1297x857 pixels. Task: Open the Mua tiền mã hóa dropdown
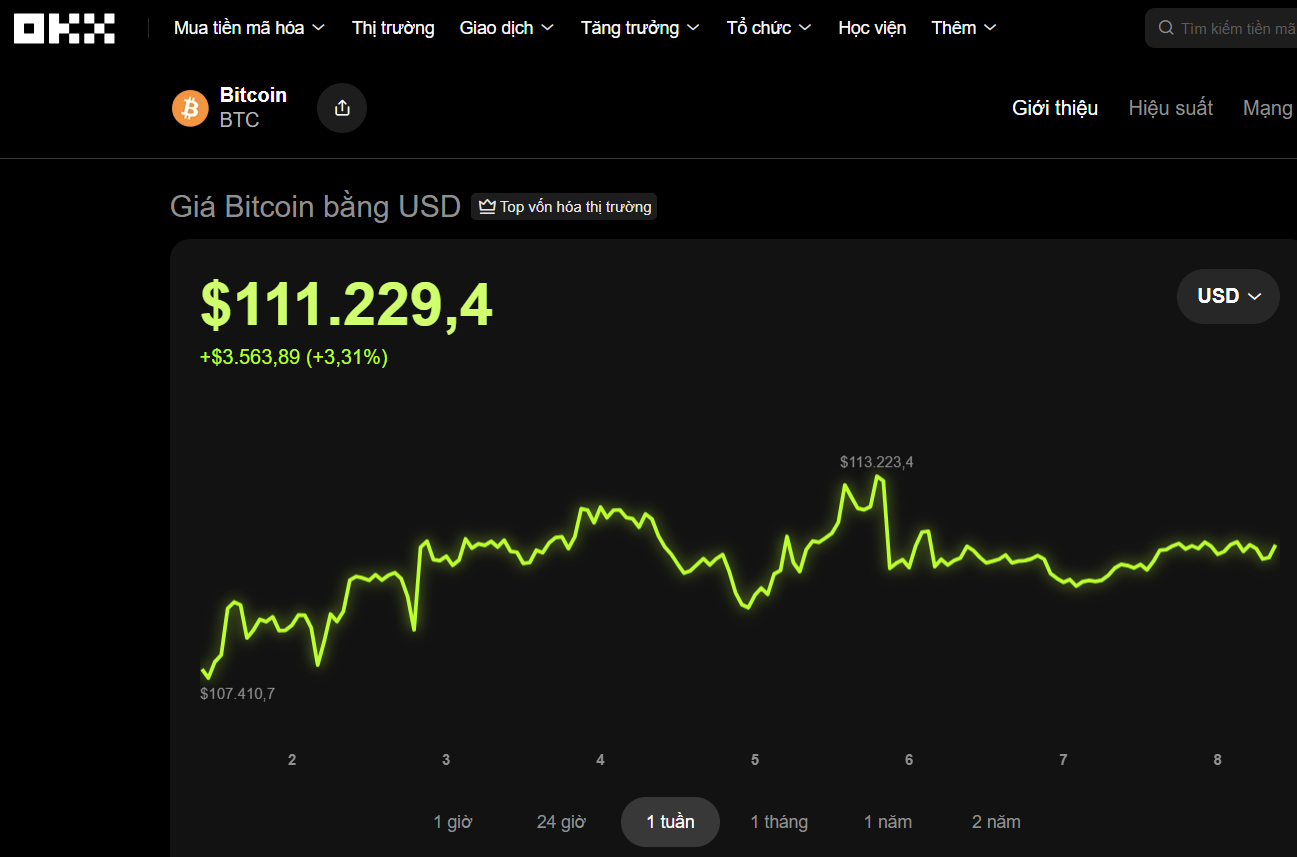(x=249, y=28)
